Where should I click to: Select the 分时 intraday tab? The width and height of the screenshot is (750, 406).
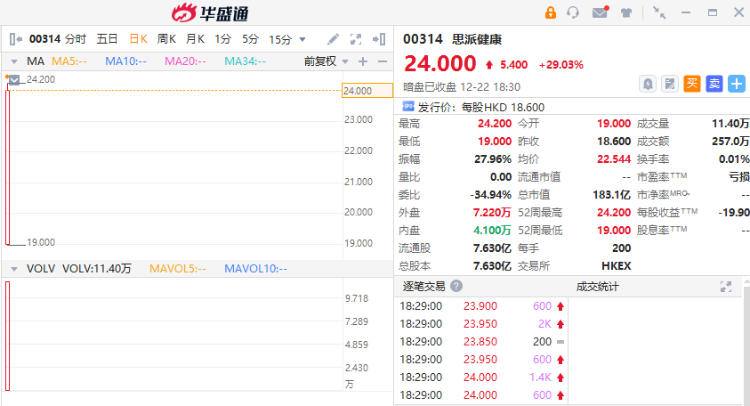(x=76, y=39)
